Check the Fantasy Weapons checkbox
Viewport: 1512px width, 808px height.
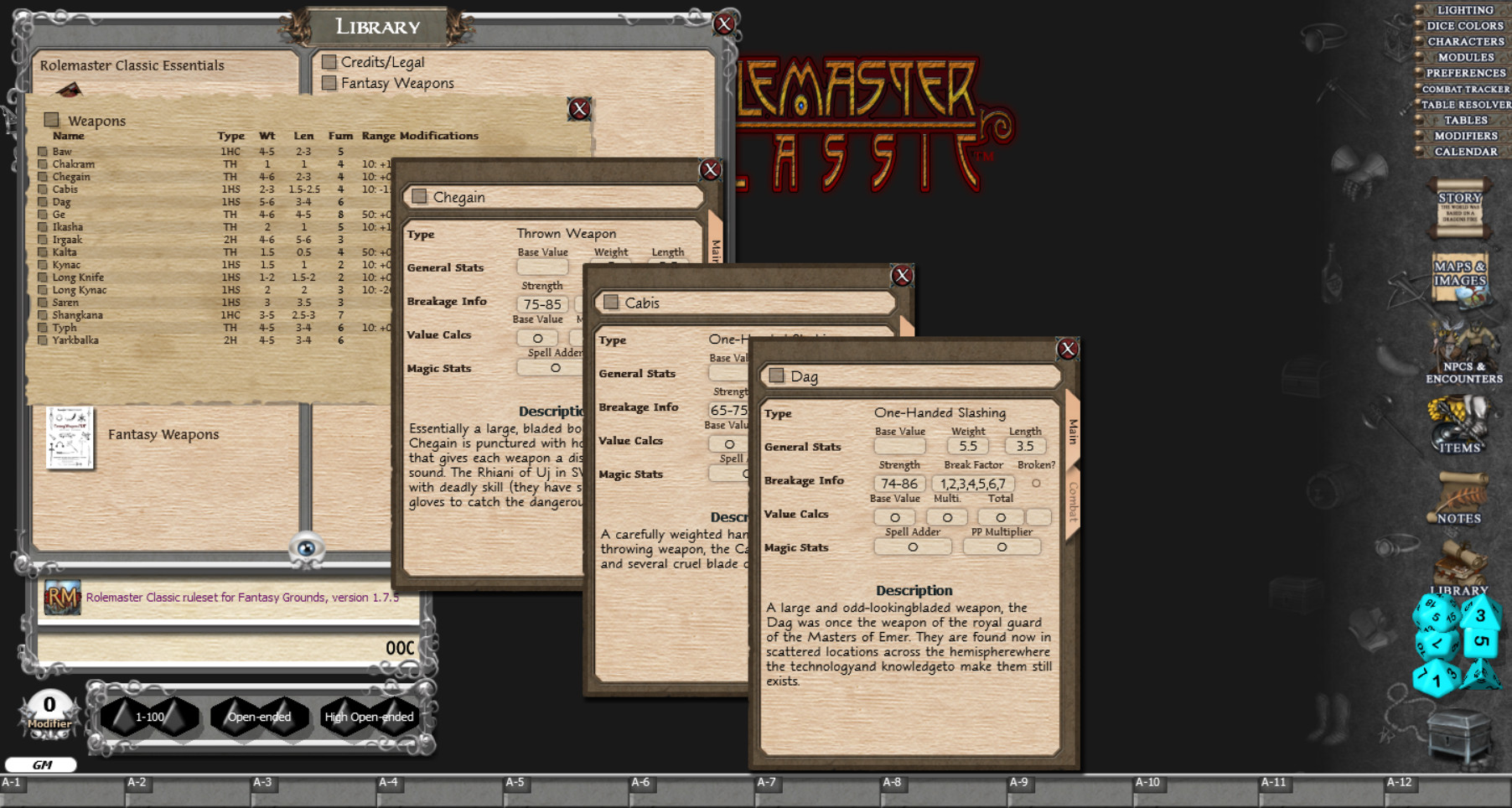point(327,83)
